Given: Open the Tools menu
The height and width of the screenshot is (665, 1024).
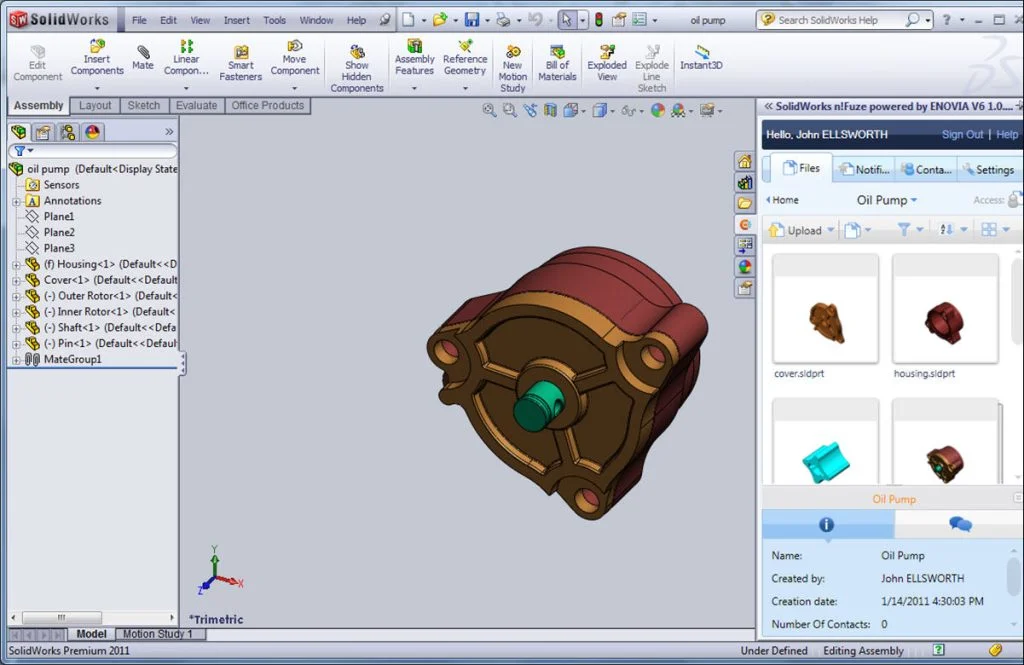Looking at the screenshot, I should (274, 18).
